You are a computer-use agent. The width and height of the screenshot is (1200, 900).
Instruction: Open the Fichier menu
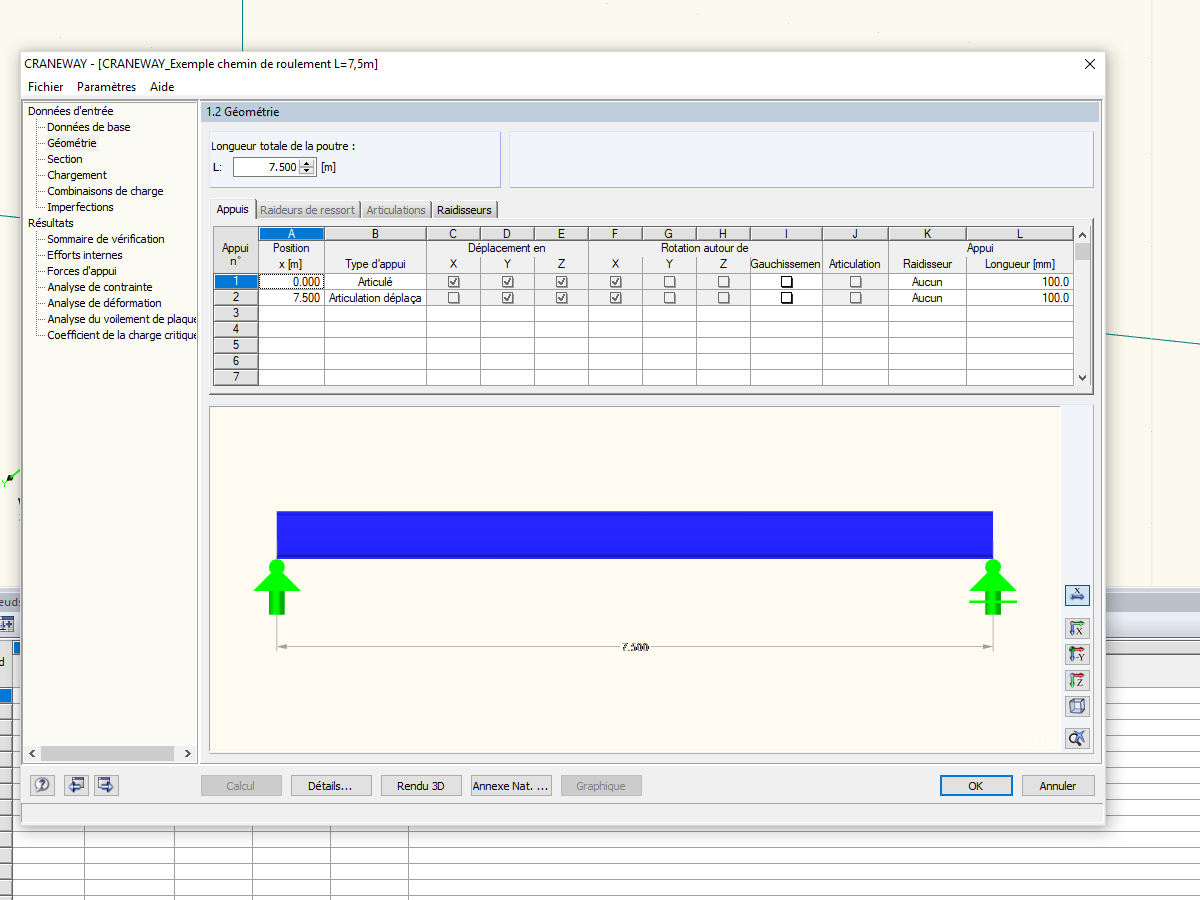(45, 87)
